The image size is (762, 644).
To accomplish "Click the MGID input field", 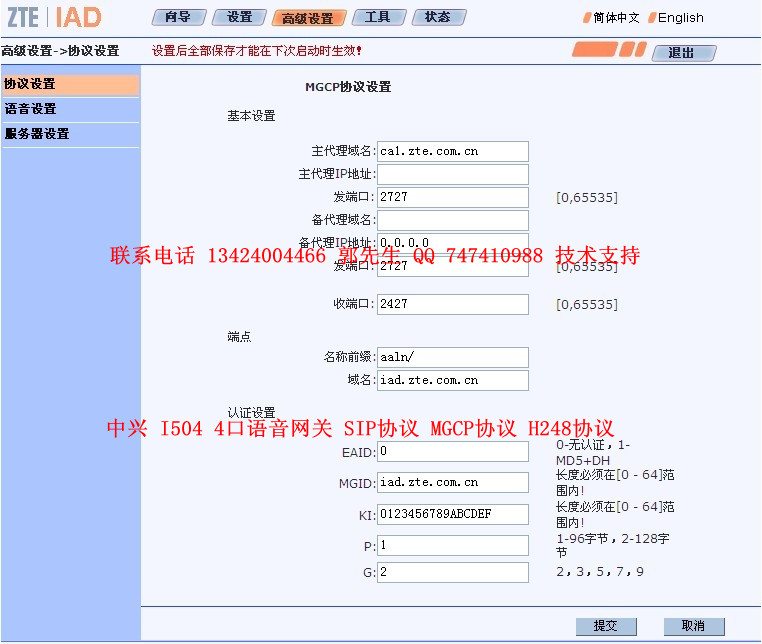I will (453, 483).
